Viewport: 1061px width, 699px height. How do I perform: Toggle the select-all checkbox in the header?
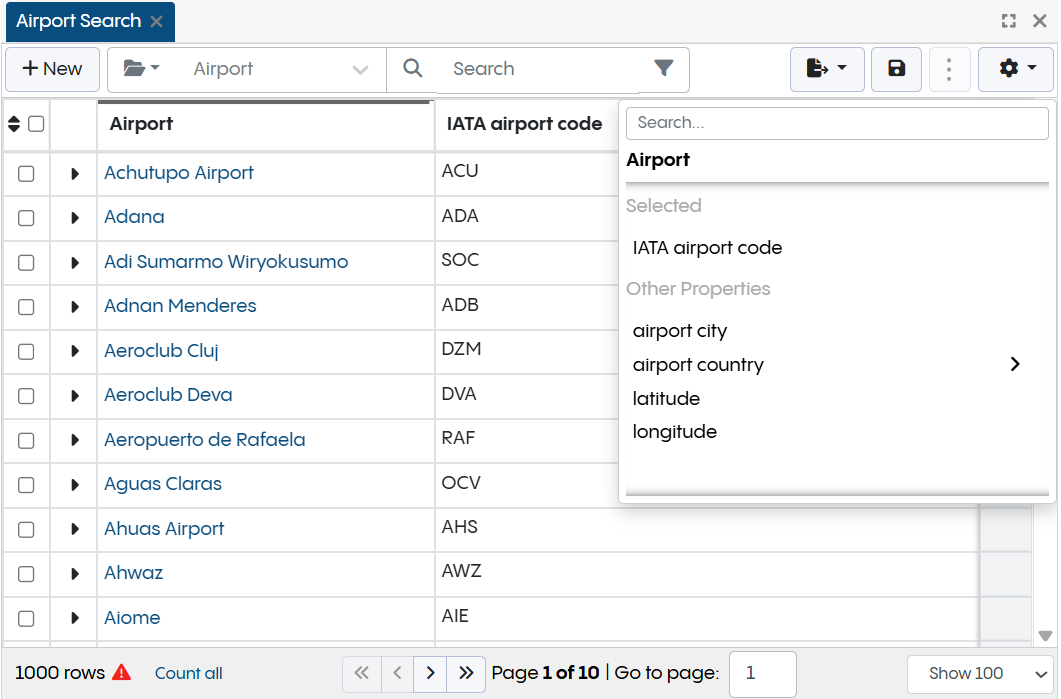tap(37, 124)
